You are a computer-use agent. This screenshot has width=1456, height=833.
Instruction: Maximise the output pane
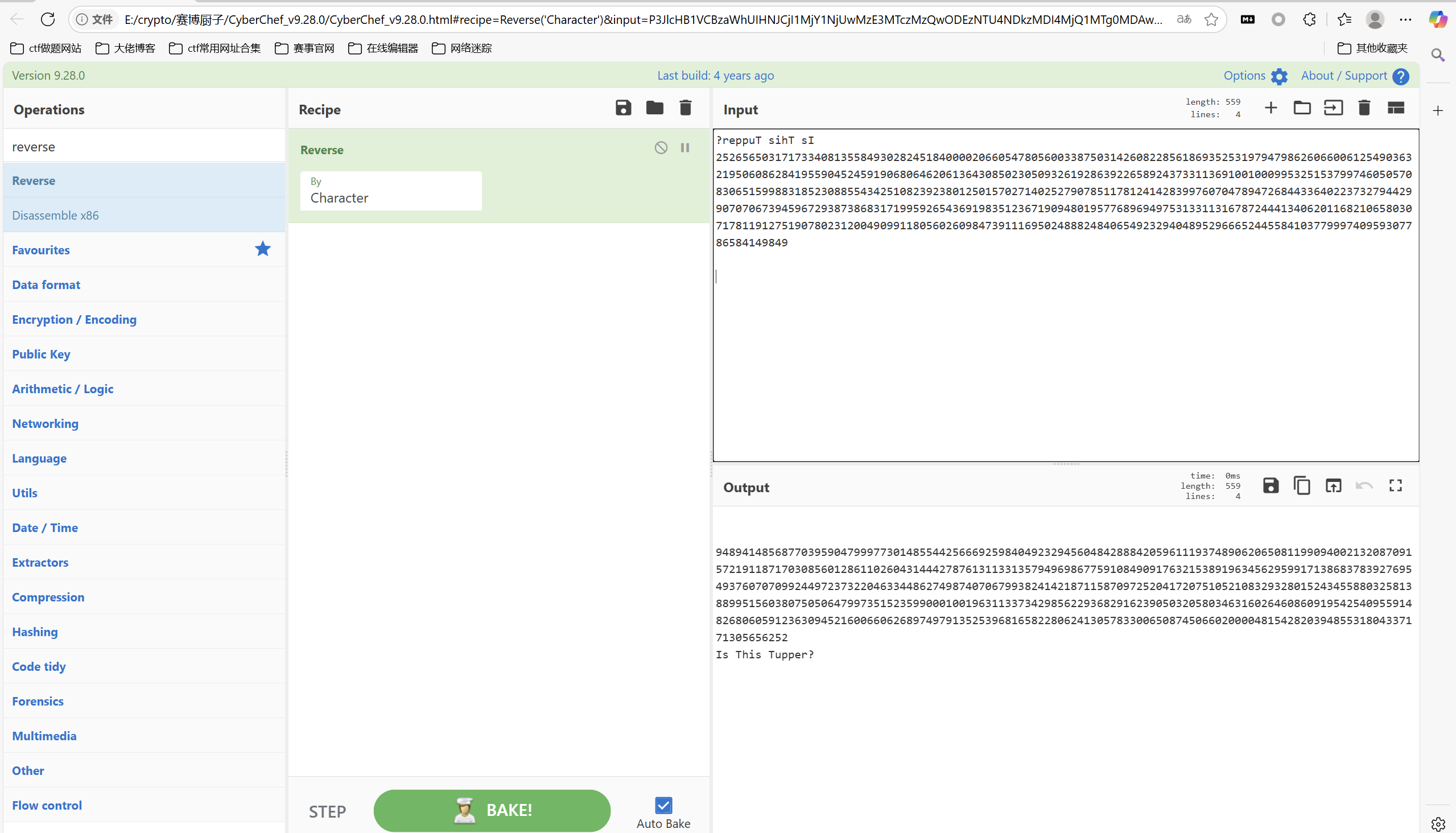pos(1396,486)
